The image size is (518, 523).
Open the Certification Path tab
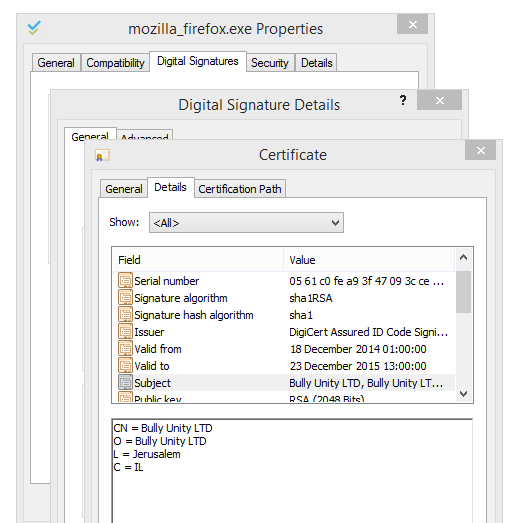(240, 189)
